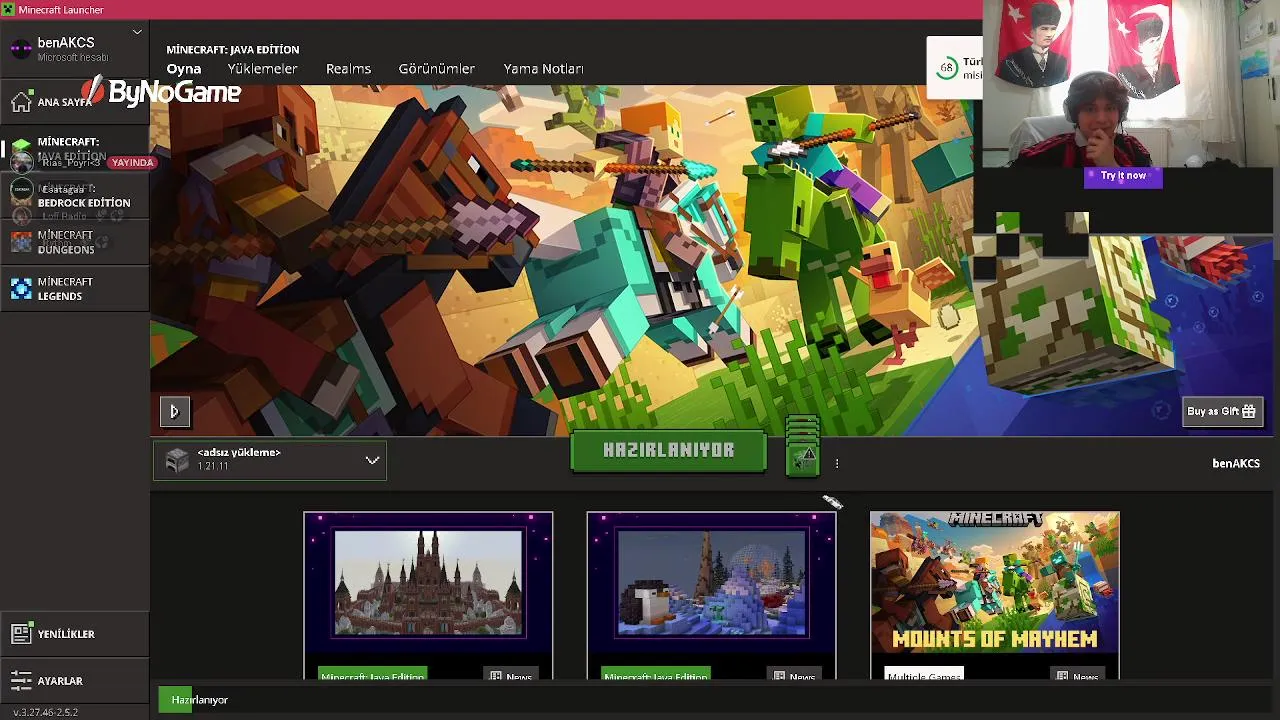The image size is (1280, 720).
Task: Click the installation selector chevron arrow
Action: 372,460
